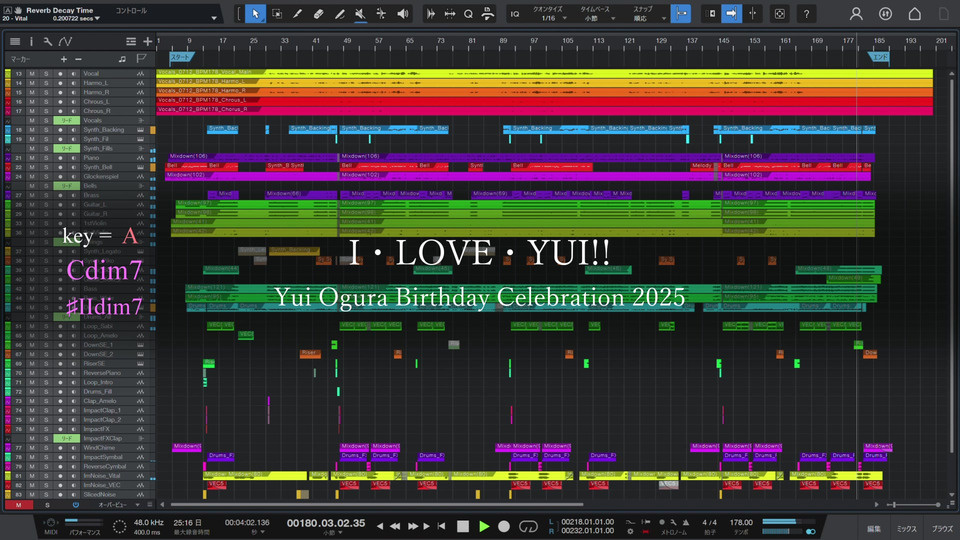Click the 4/4 time signature field
This screenshot has height=540, width=960.
tap(709, 522)
